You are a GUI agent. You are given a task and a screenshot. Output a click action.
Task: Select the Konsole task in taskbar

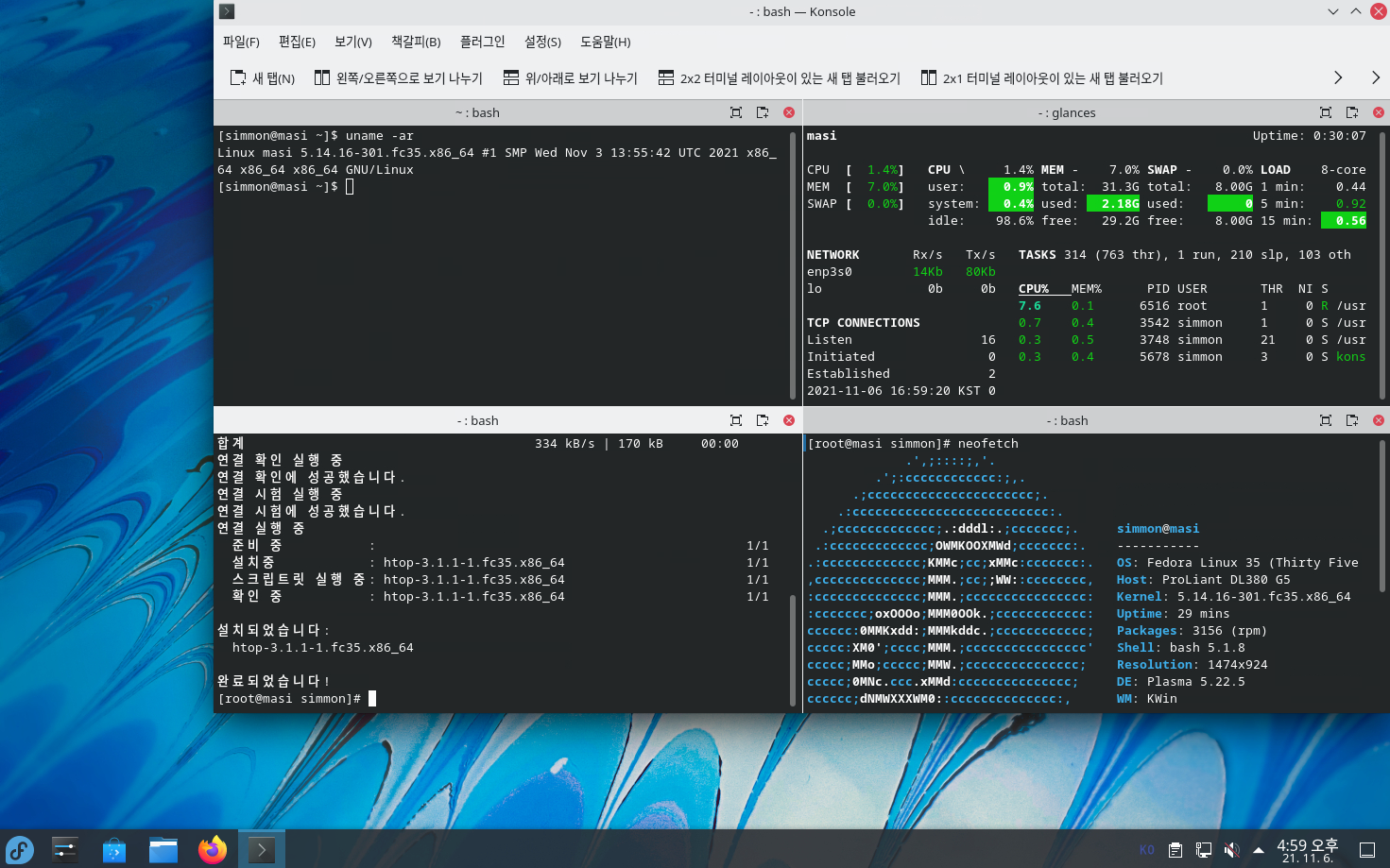coord(262,850)
